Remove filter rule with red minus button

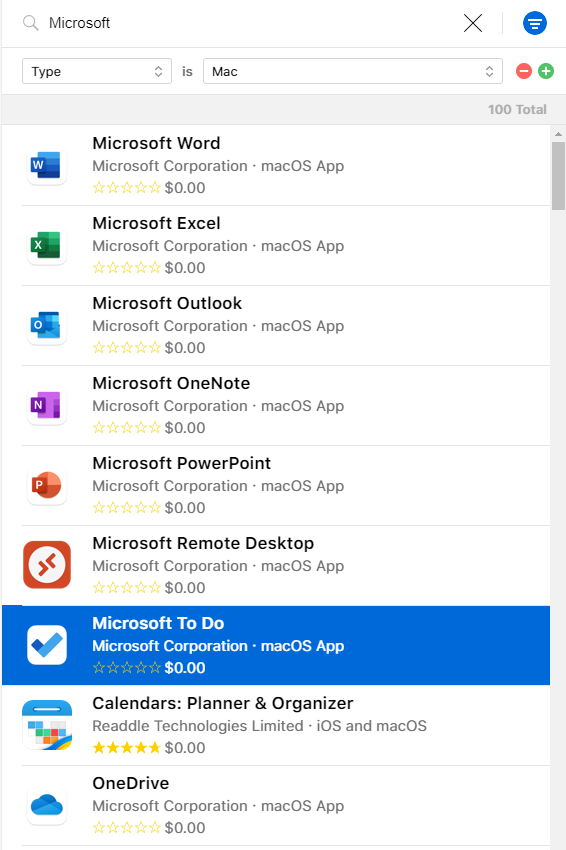click(x=524, y=71)
